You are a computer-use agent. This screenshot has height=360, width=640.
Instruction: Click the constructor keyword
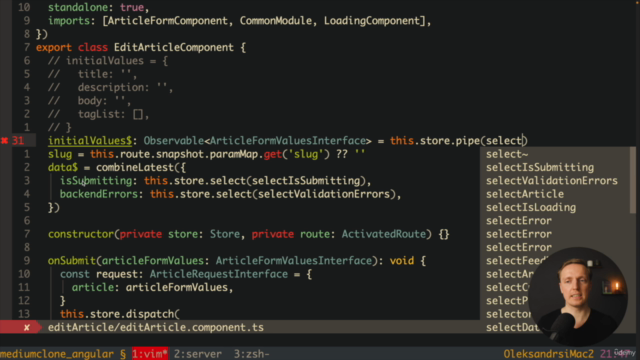(x=81, y=234)
